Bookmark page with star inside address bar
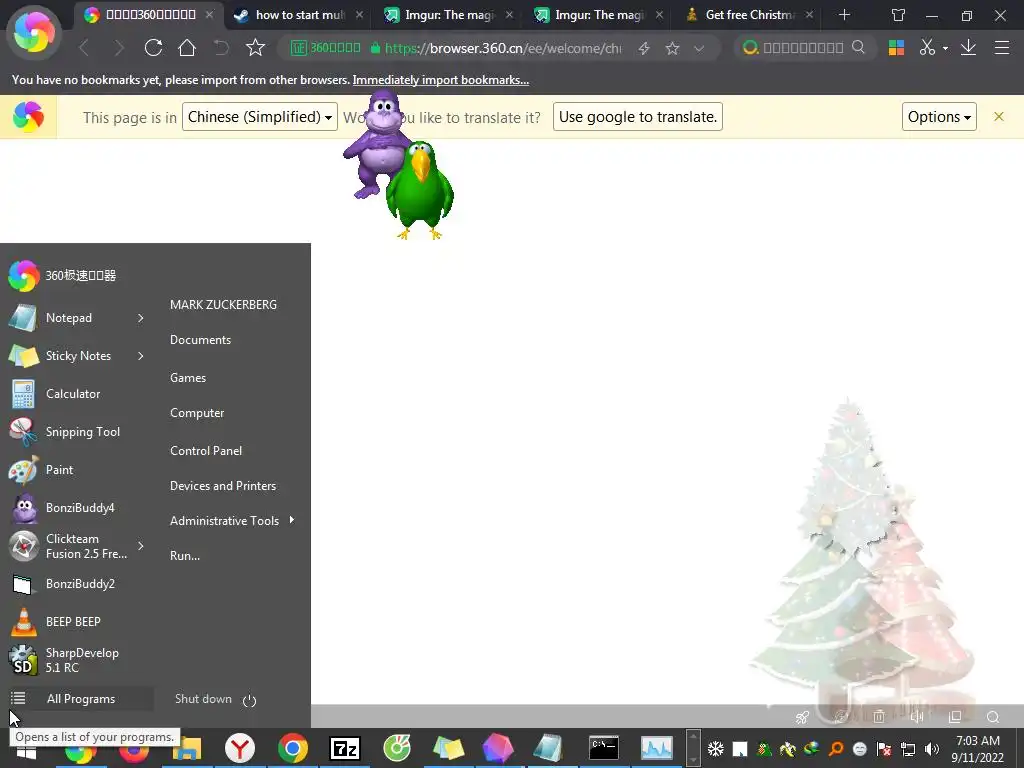The image size is (1024, 768). coord(672,48)
